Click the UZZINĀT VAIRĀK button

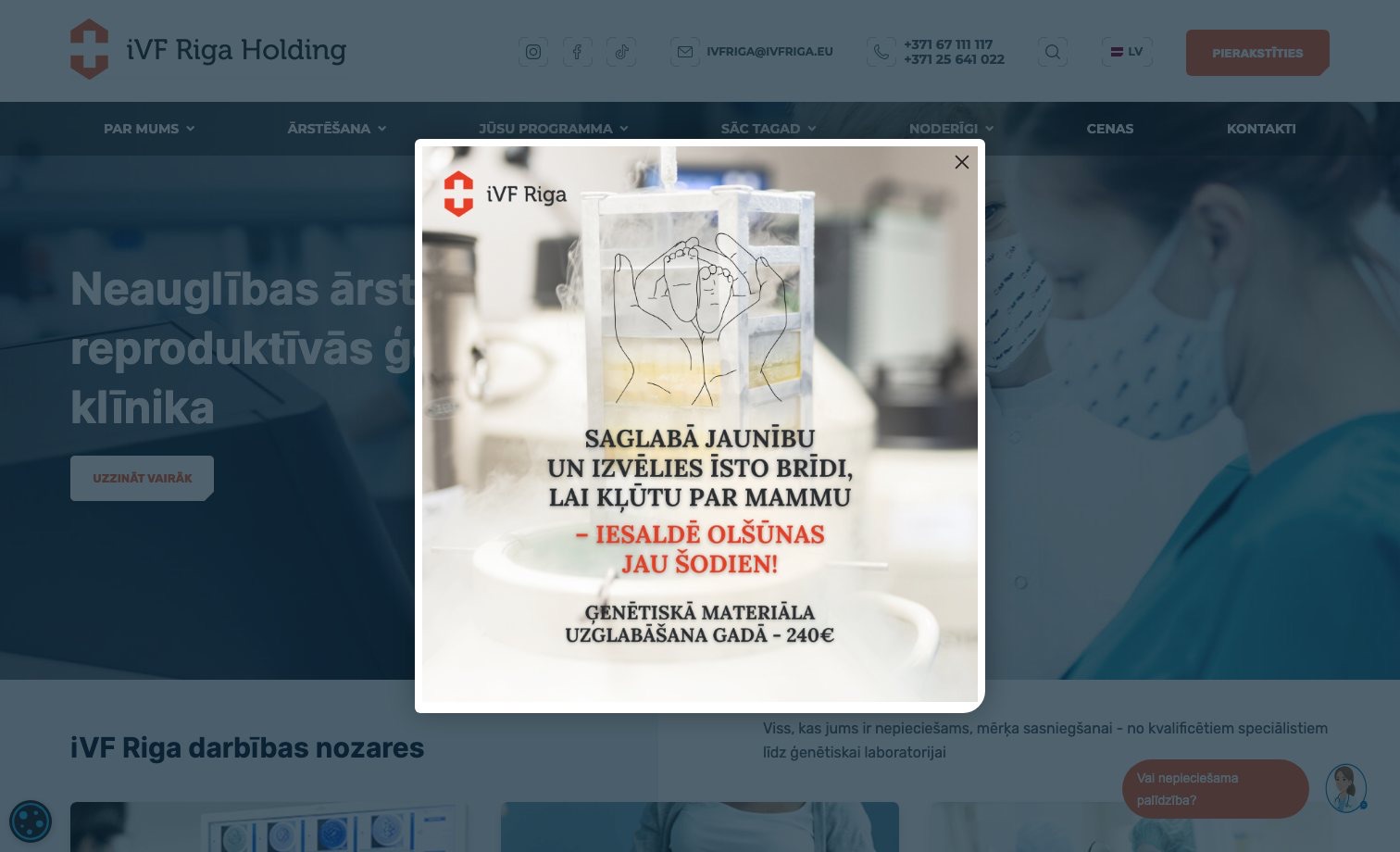(x=142, y=478)
